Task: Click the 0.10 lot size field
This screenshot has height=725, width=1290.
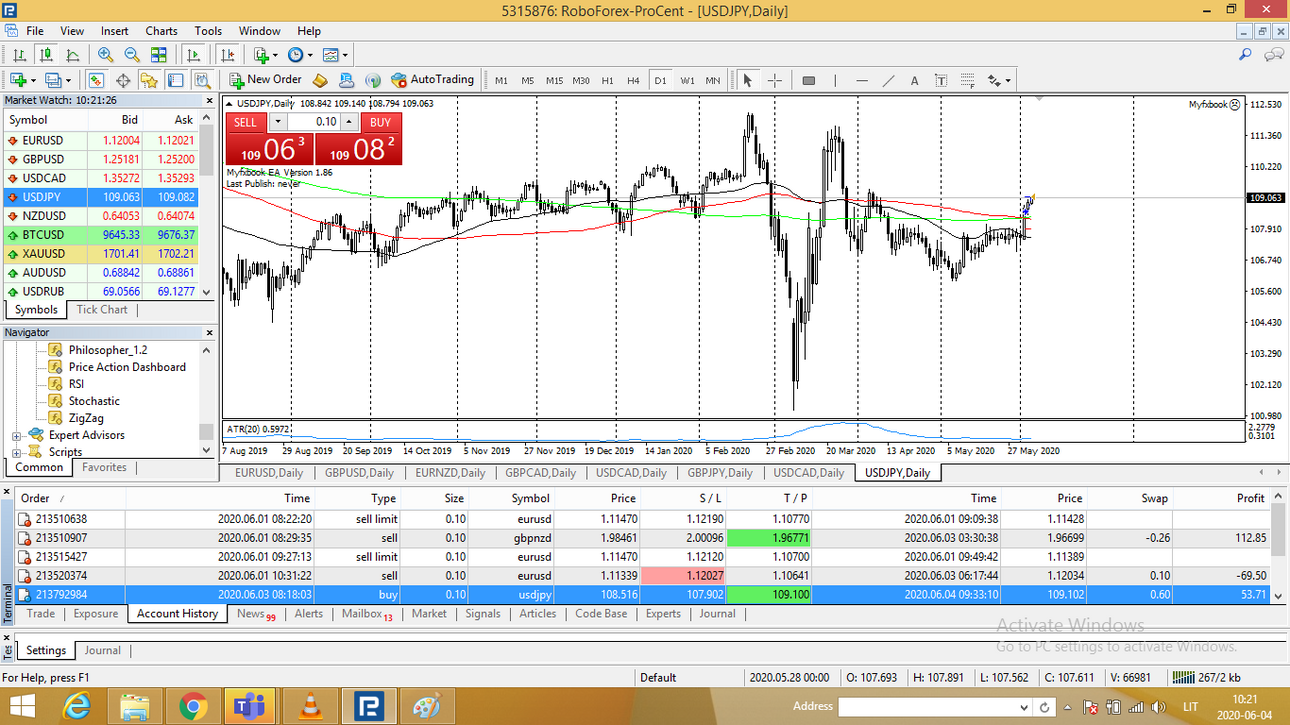Action: [313, 122]
